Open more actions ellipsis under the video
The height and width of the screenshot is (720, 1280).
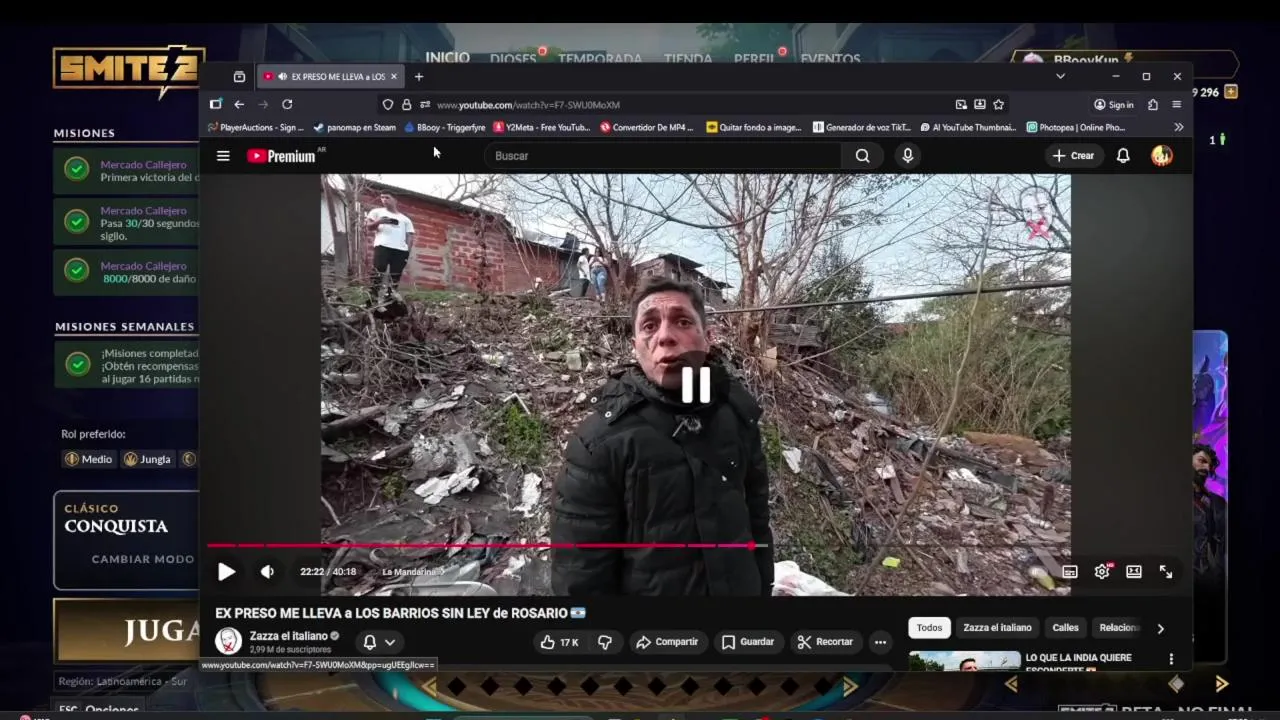[880, 642]
